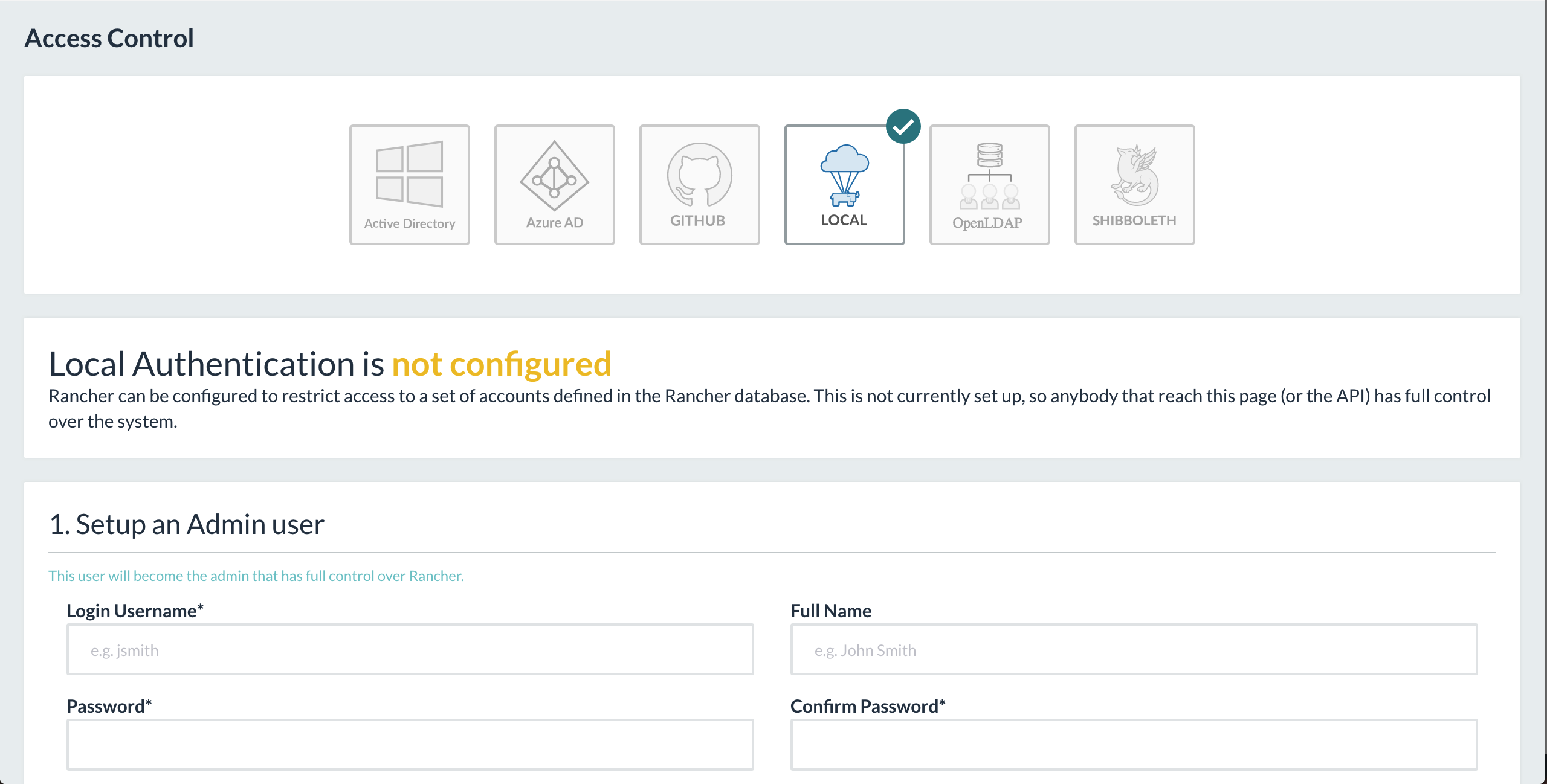The width and height of the screenshot is (1547, 784).
Task: Click the Access Control page heading
Action: click(109, 38)
